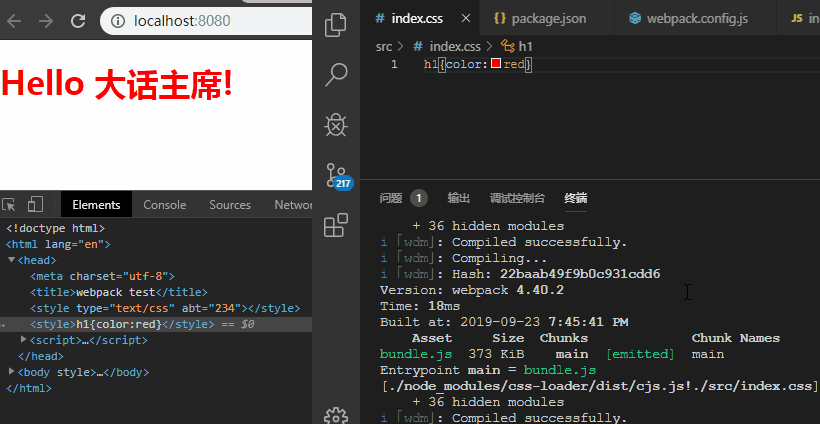Switch to DevTools Network tab

pos(293,205)
